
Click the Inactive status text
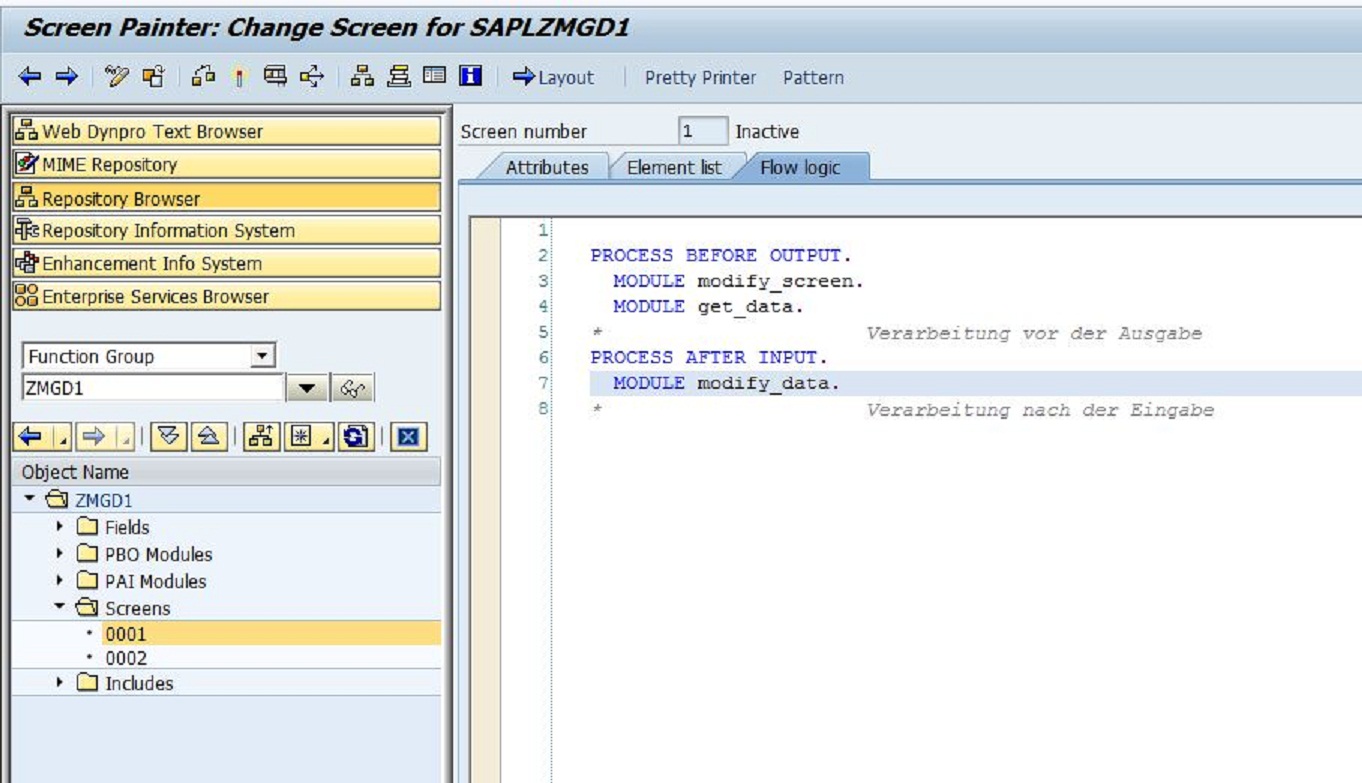click(x=767, y=132)
